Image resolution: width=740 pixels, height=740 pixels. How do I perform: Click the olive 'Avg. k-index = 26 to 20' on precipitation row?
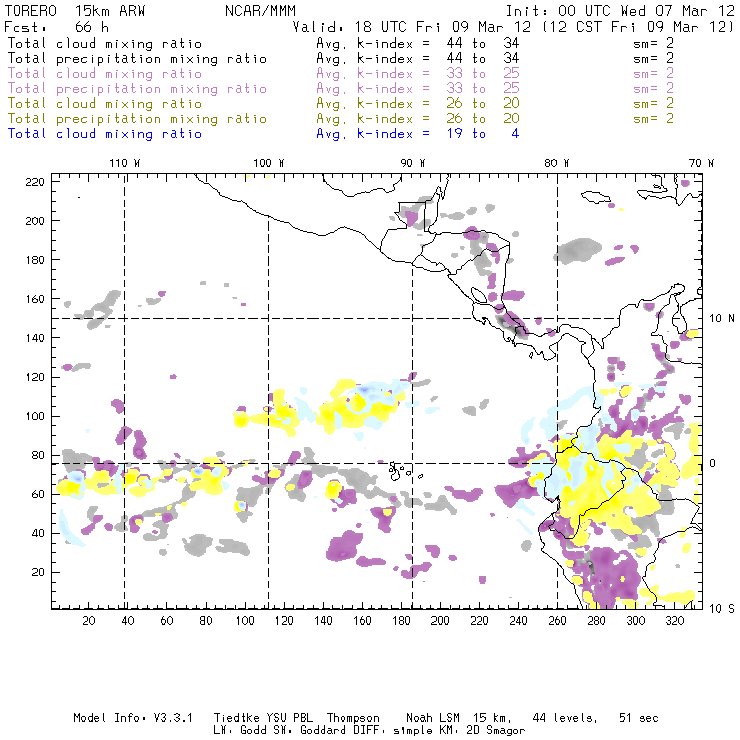click(418, 118)
